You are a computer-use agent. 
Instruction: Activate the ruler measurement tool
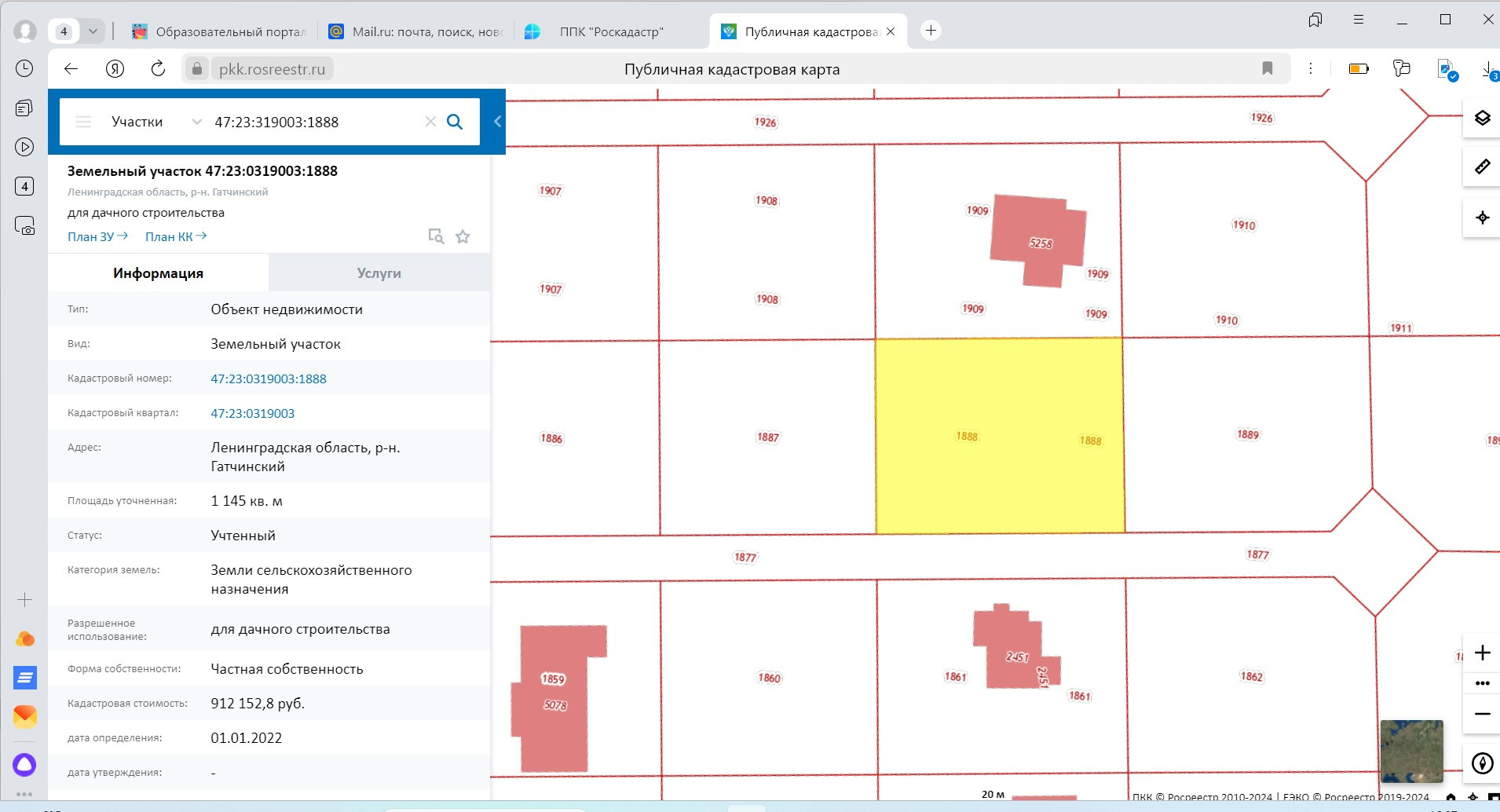(x=1482, y=166)
